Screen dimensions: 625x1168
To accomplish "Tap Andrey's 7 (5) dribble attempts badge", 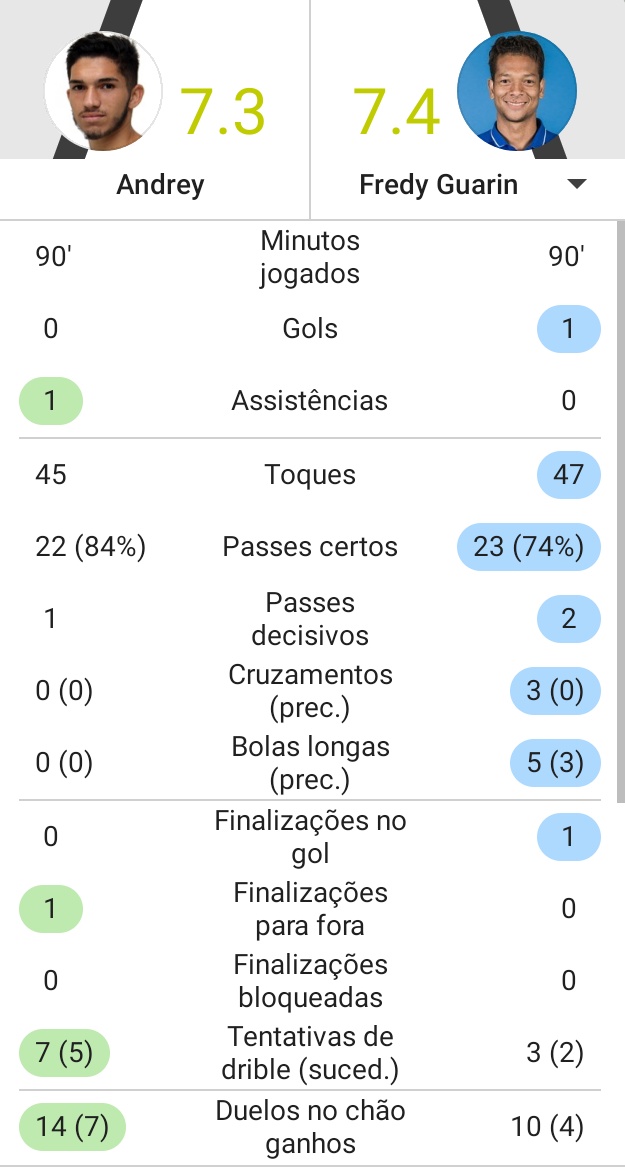I will 65,1053.
